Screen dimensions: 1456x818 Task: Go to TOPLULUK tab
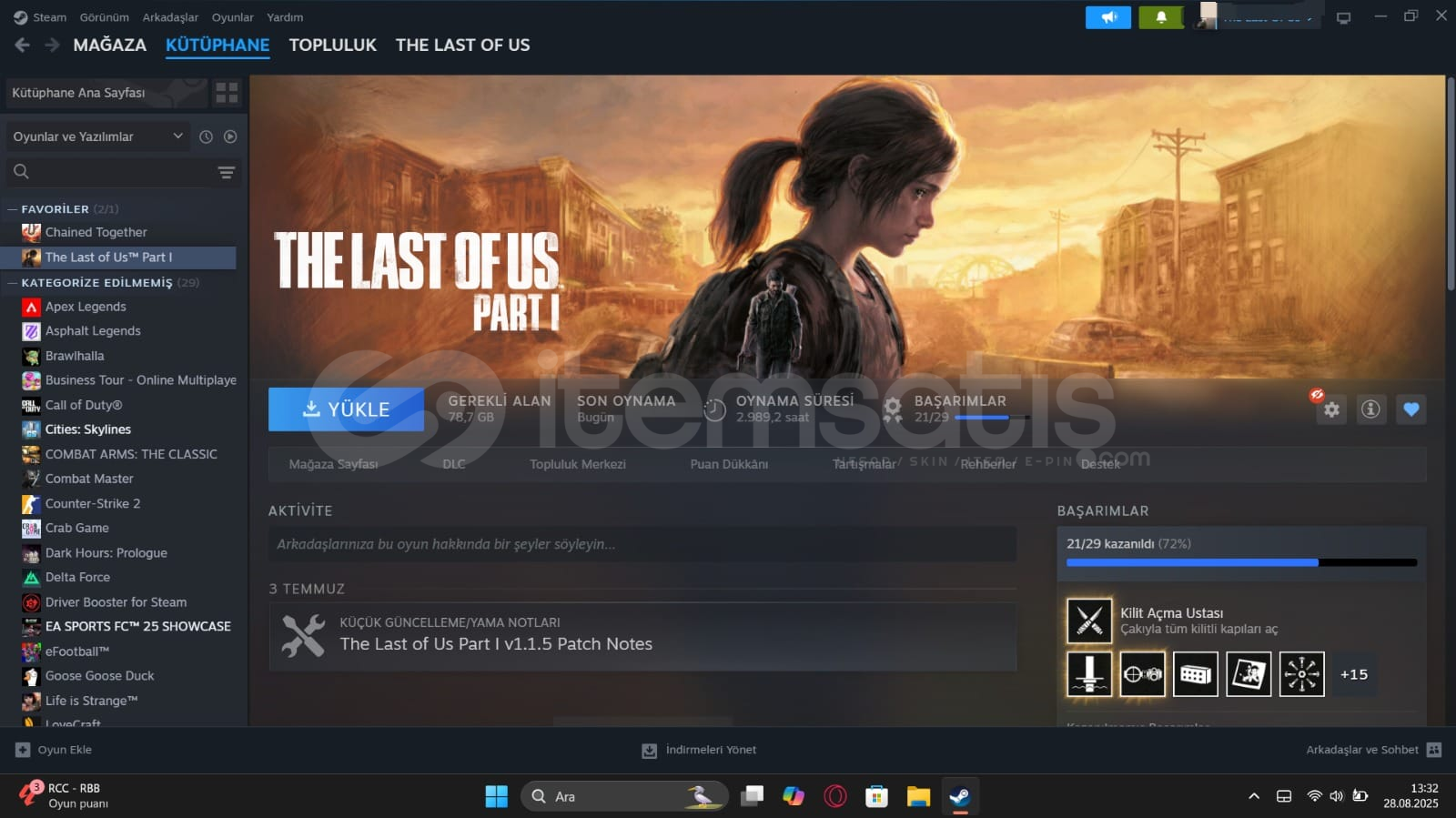pos(333,45)
